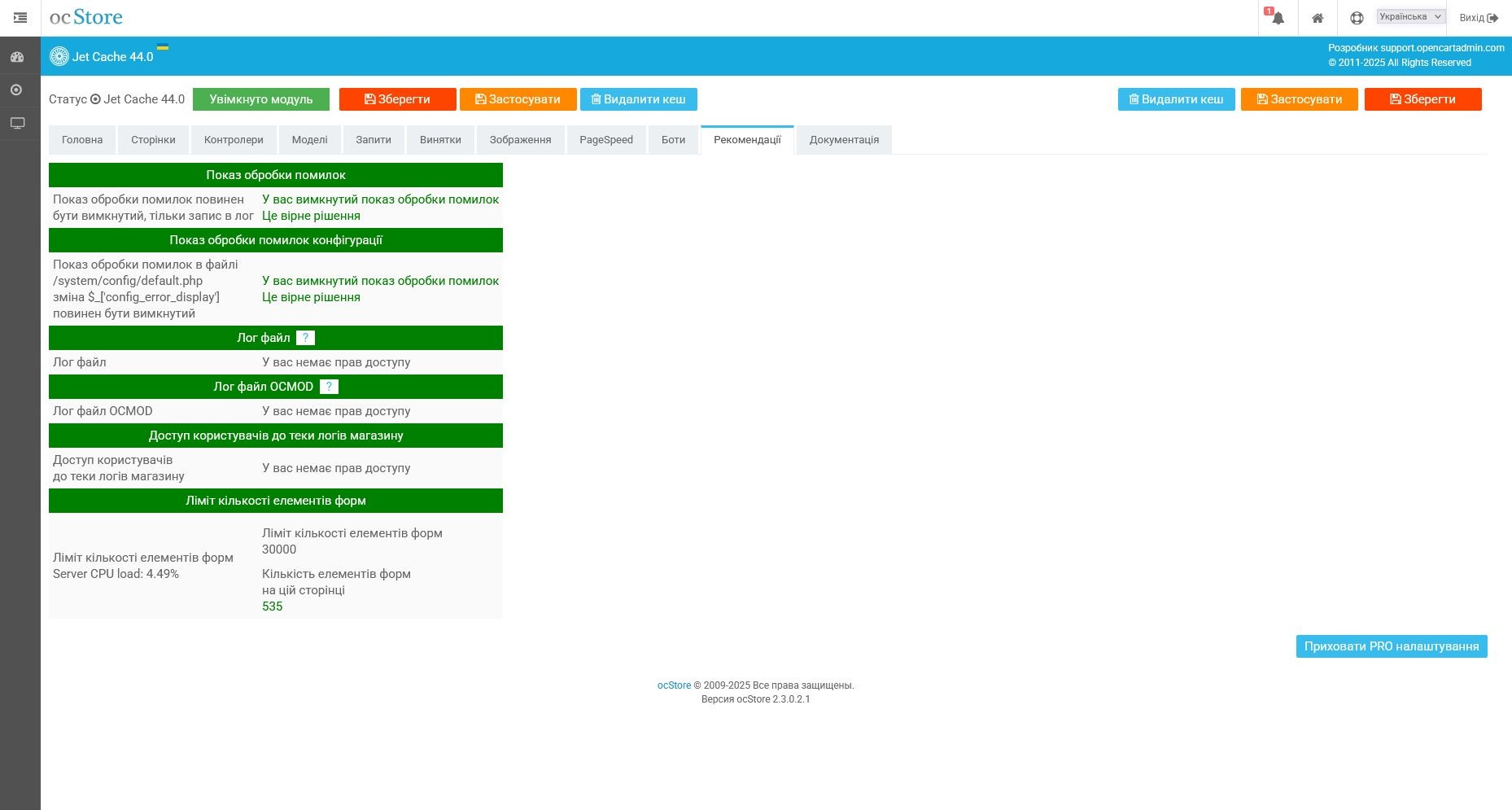Hide PRO settings with Приховати PRO налаштування
This screenshot has height=810, width=1512.
click(x=1391, y=646)
